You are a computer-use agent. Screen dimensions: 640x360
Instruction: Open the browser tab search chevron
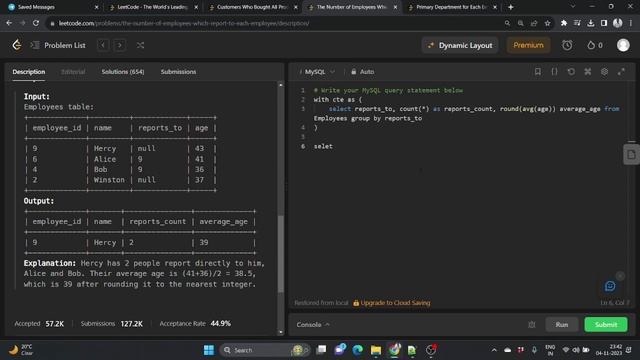coord(573,7)
